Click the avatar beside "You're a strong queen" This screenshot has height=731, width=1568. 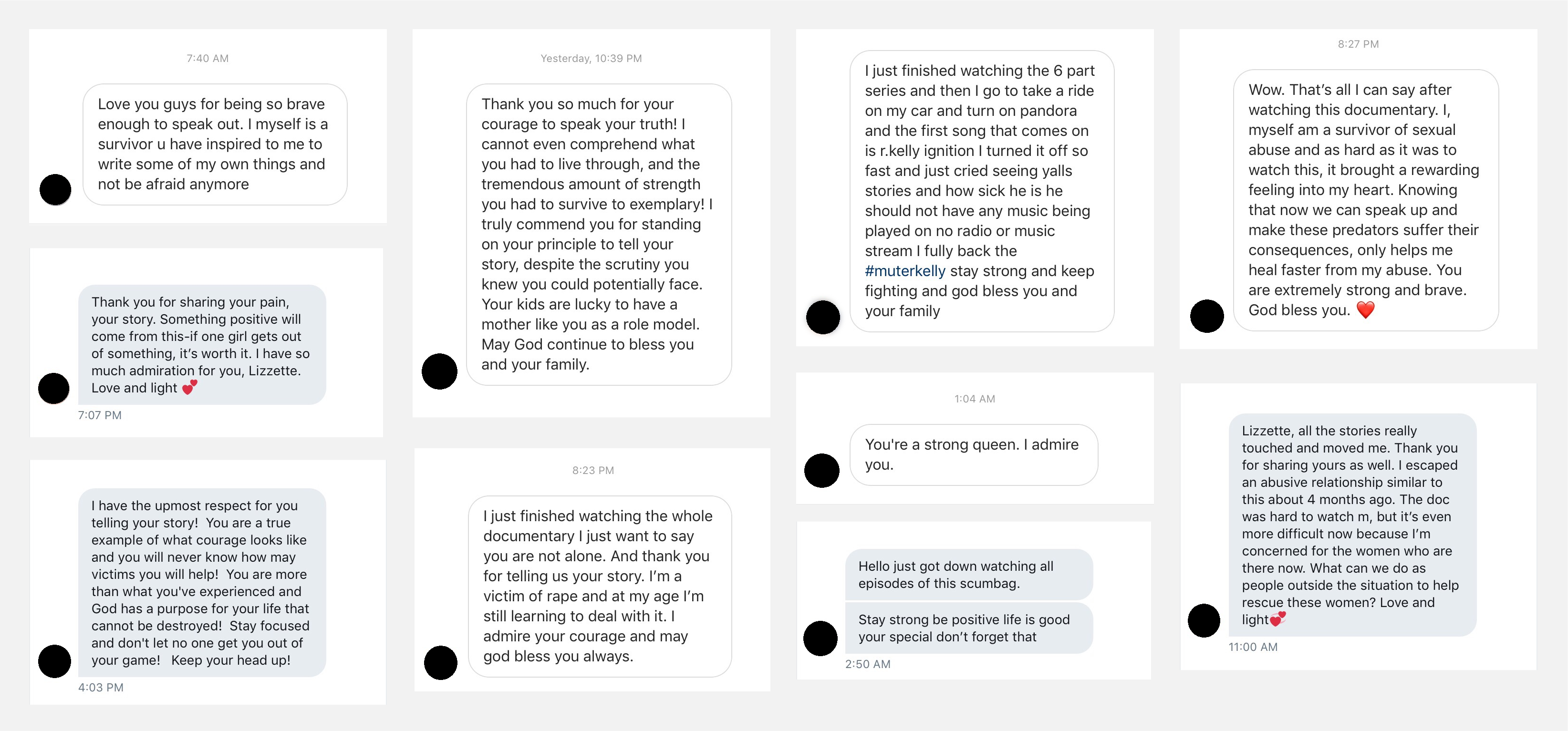coord(822,470)
